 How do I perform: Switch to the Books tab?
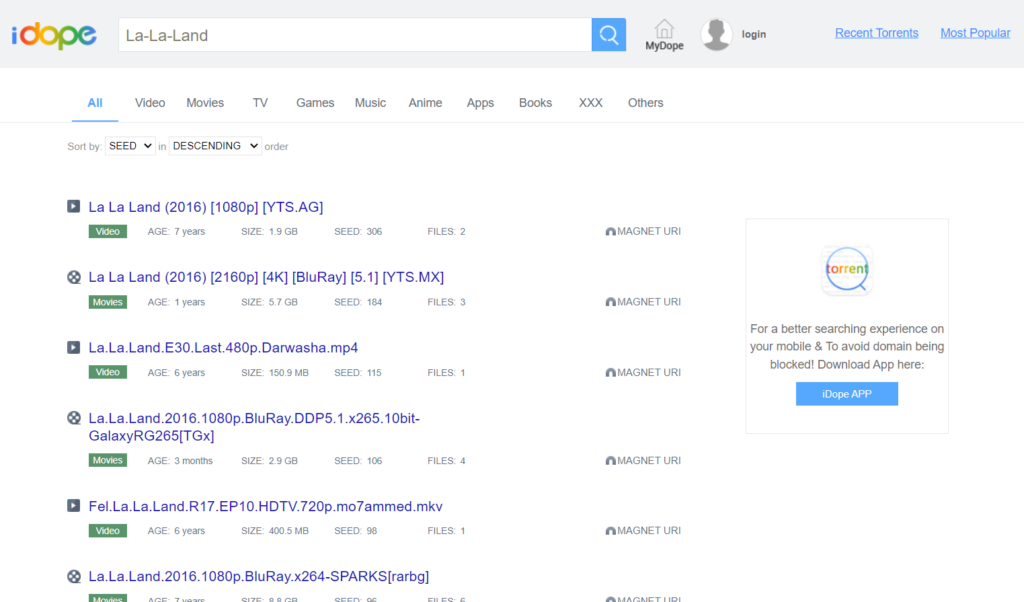click(x=536, y=103)
